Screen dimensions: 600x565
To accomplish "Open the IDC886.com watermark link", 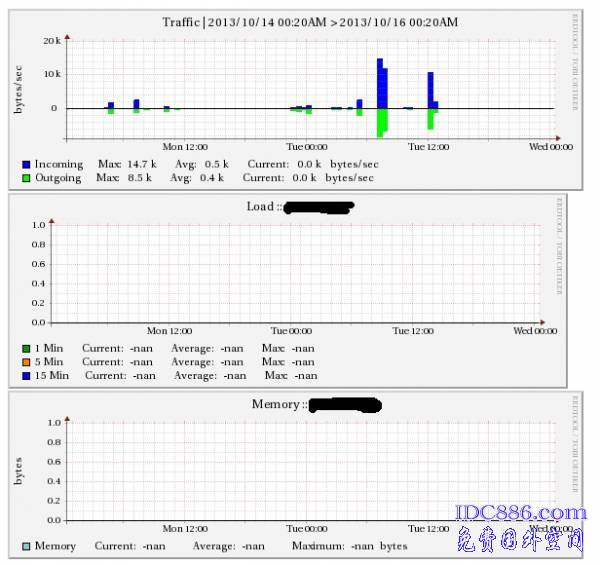I will 521,514.
